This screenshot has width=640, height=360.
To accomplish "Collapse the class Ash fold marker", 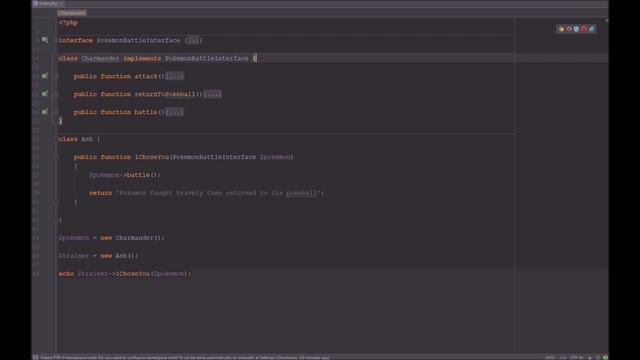I will coord(57,139).
